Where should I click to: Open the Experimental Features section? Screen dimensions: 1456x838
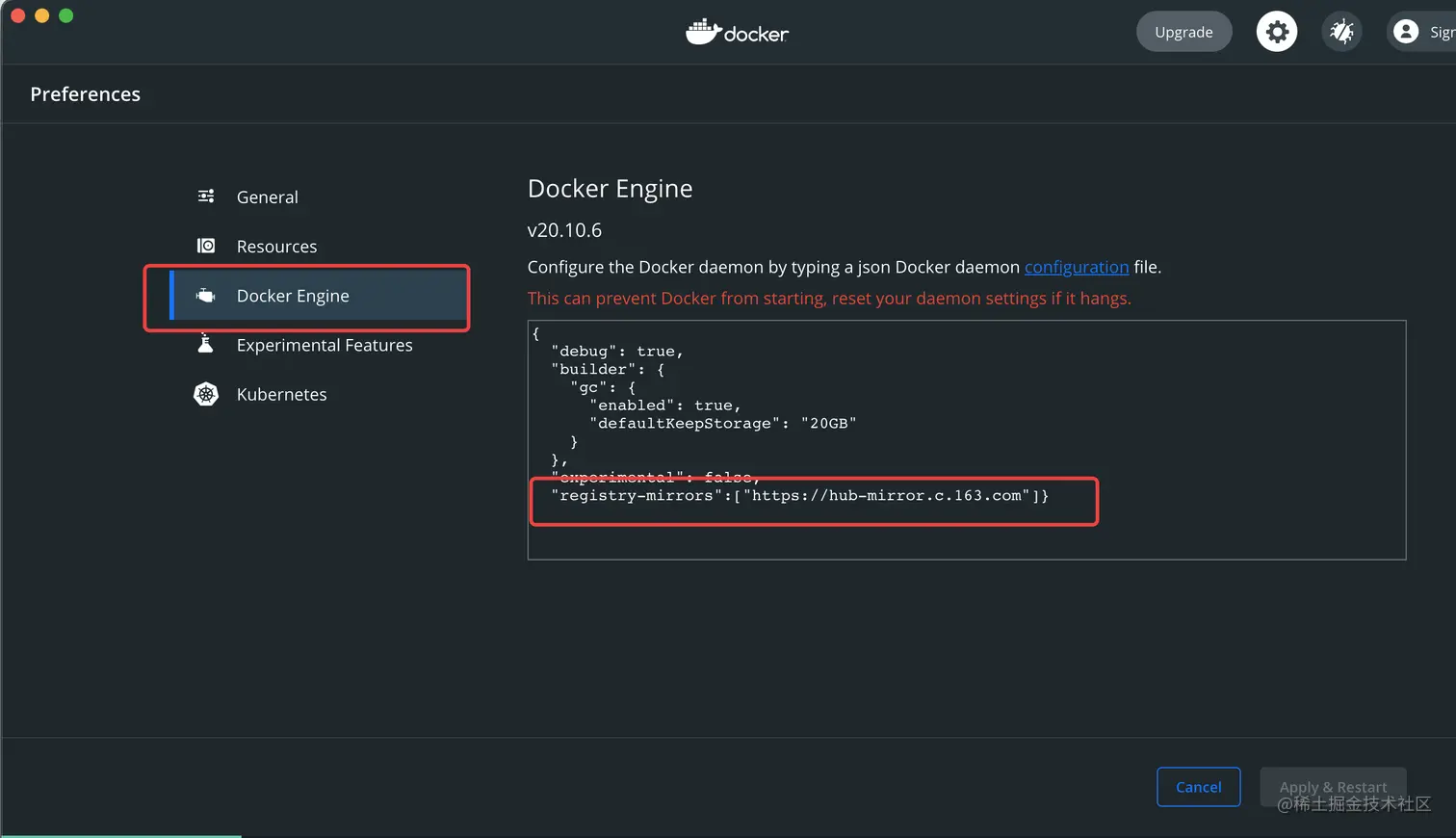click(x=325, y=345)
